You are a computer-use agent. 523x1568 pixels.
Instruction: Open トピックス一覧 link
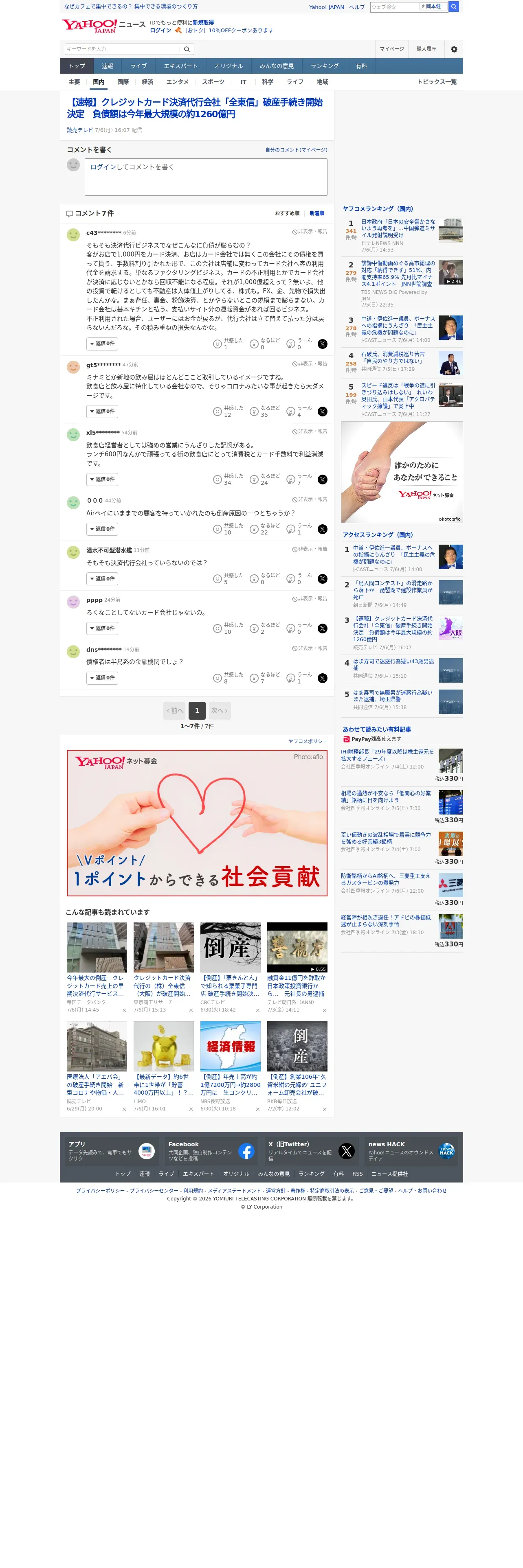[x=437, y=82]
